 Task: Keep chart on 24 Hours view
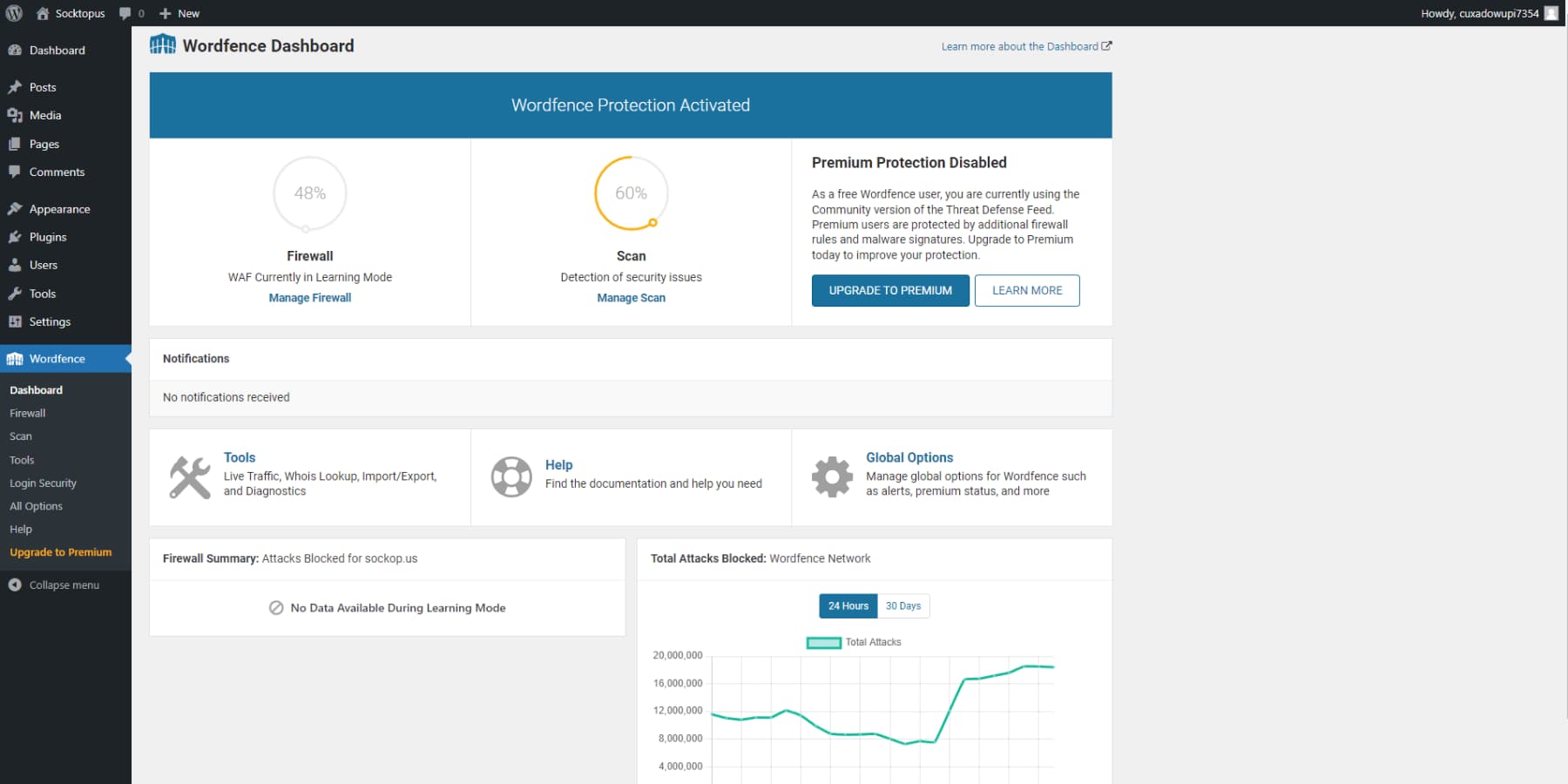(x=847, y=605)
